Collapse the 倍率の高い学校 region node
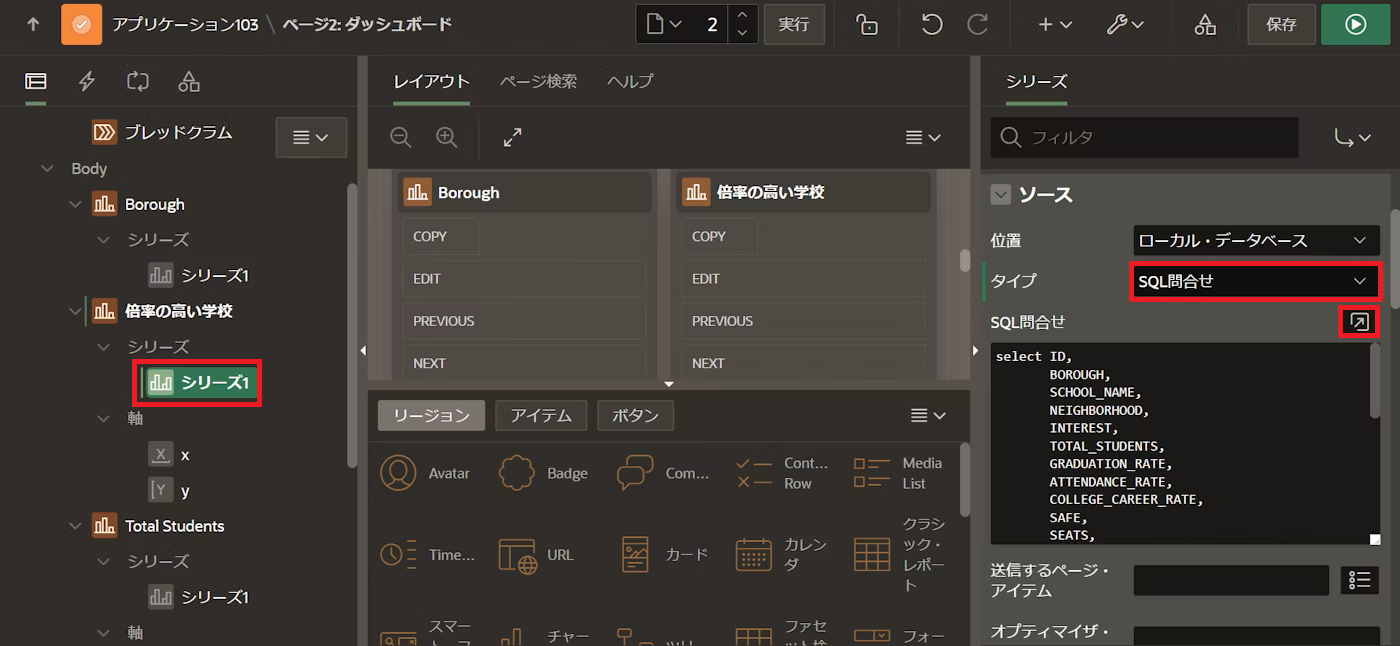 [x=75, y=311]
